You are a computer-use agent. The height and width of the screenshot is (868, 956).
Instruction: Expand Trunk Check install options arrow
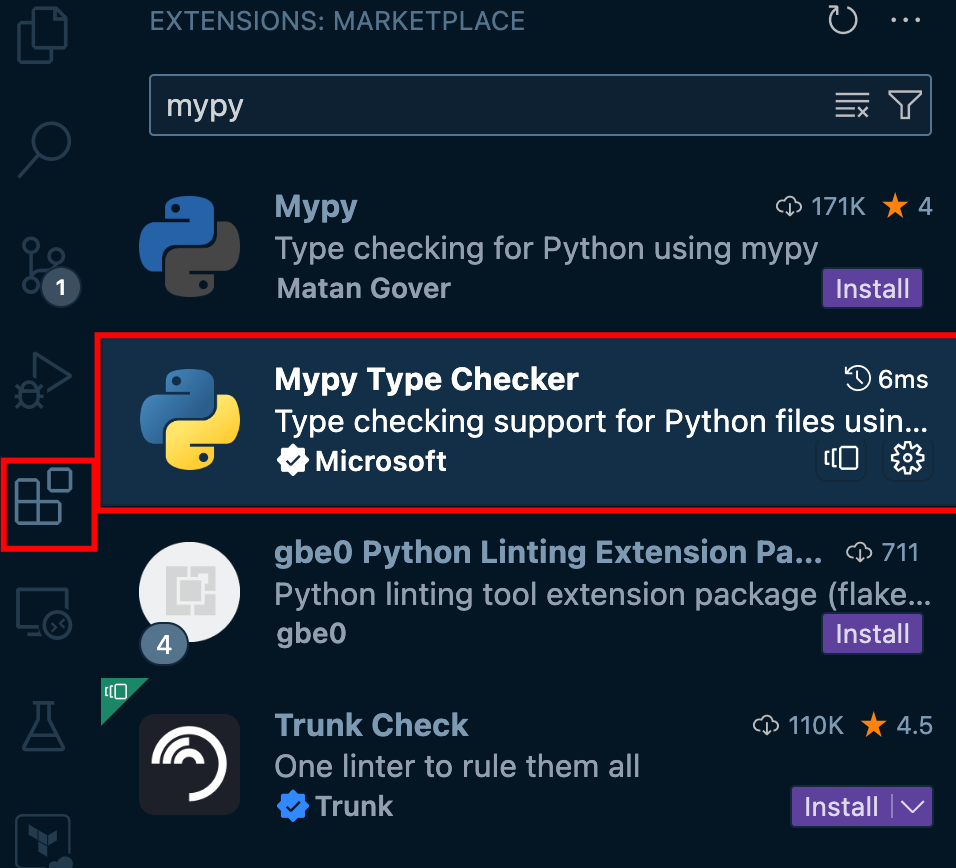pyautogui.click(x=913, y=806)
